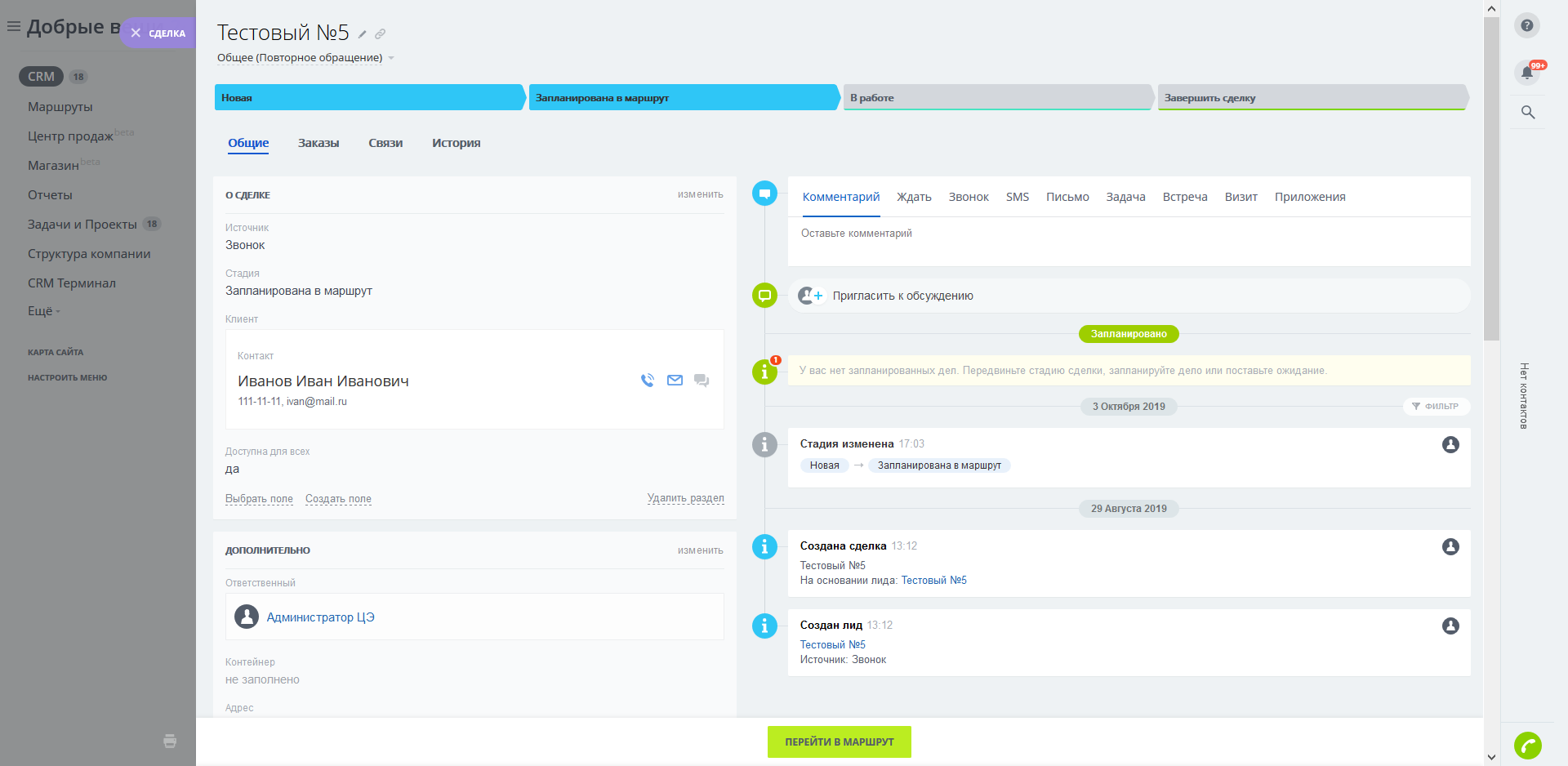This screenshot has width=1568, height=766.
Task: Open chat with contact via speech bubbles icon
Action: tap(702, 380)
